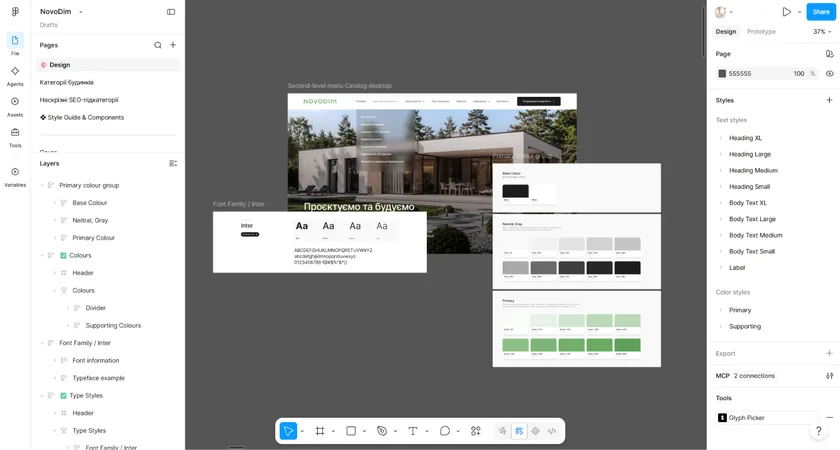Select the Pen tool
The image size is (840, 450).
(x=382, y=431)
